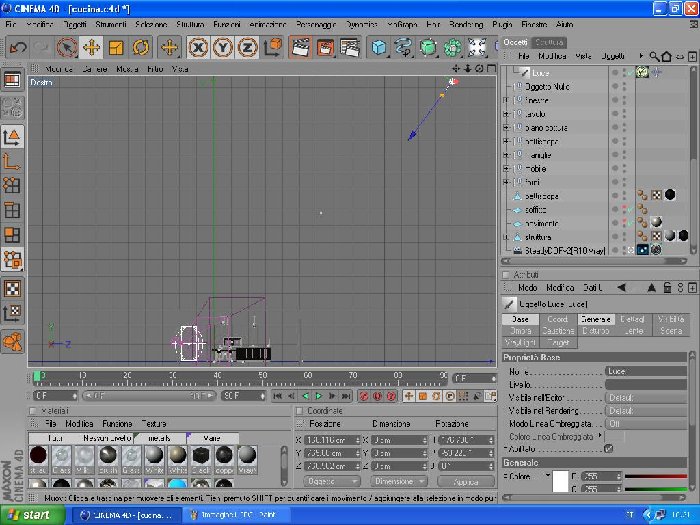Click the Applica button in Coordinate
Screen dimensions: 700x525
[466, 481]
